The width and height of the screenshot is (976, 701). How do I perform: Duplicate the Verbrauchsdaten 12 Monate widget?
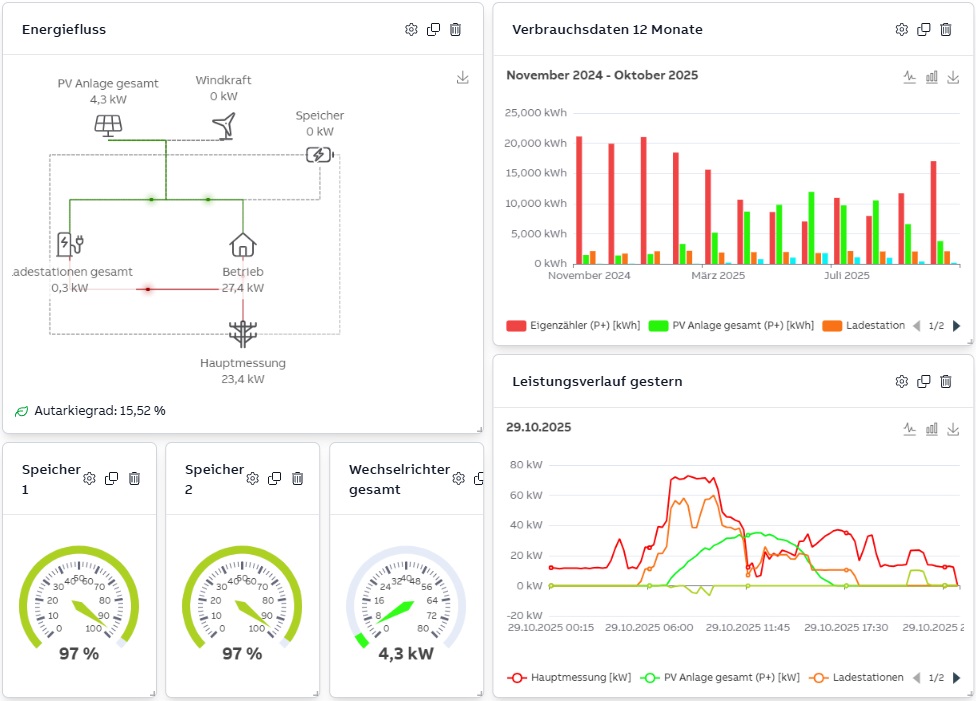click(x=924, y=30)
